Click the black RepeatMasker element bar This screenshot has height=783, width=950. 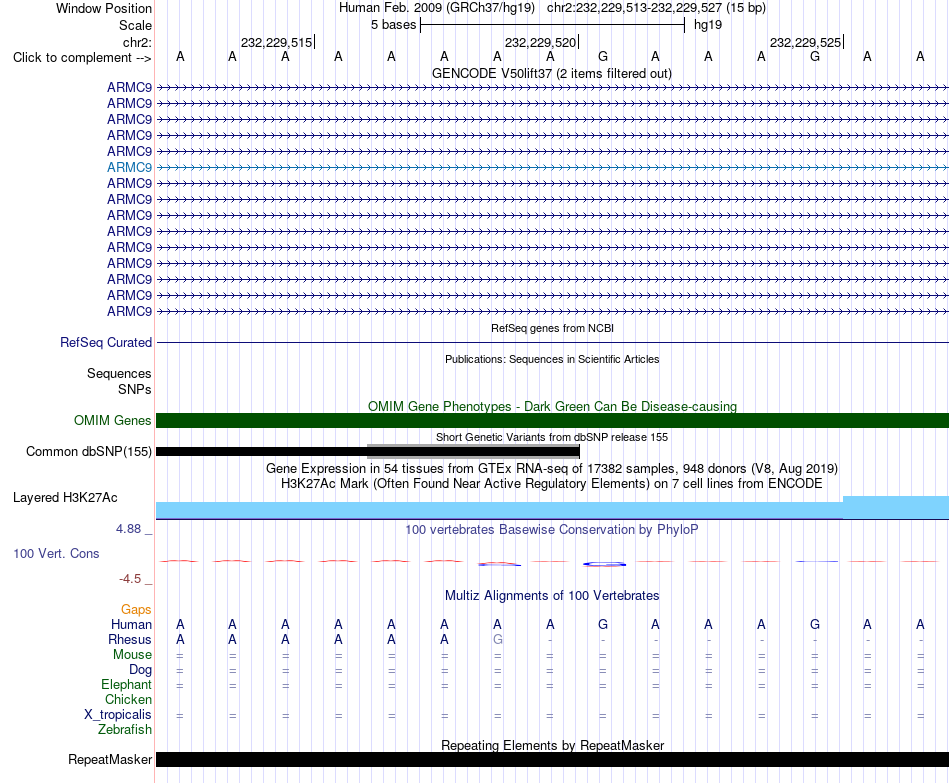tap(552, 759)
